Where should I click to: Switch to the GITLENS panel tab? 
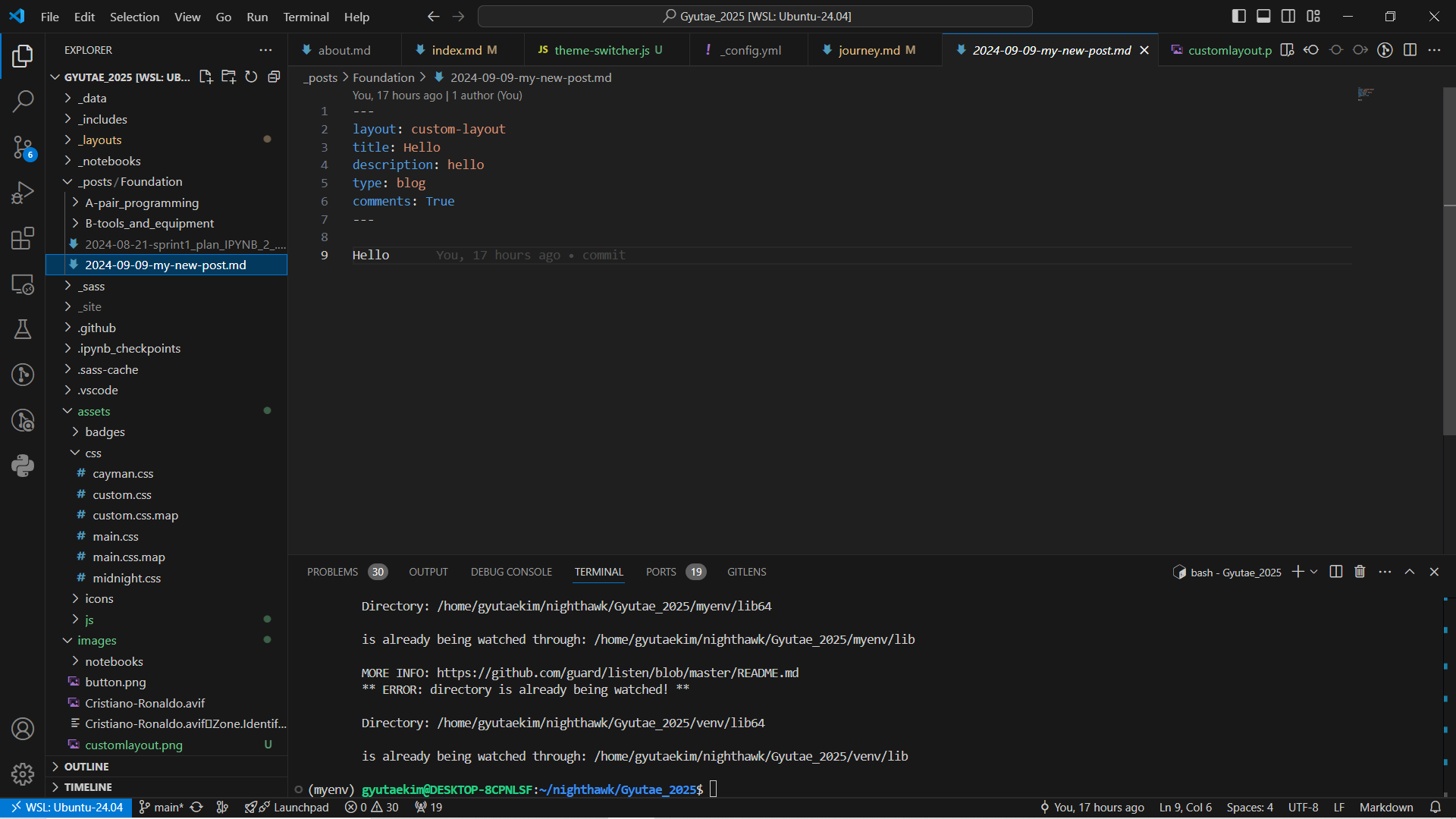(746, 572)
